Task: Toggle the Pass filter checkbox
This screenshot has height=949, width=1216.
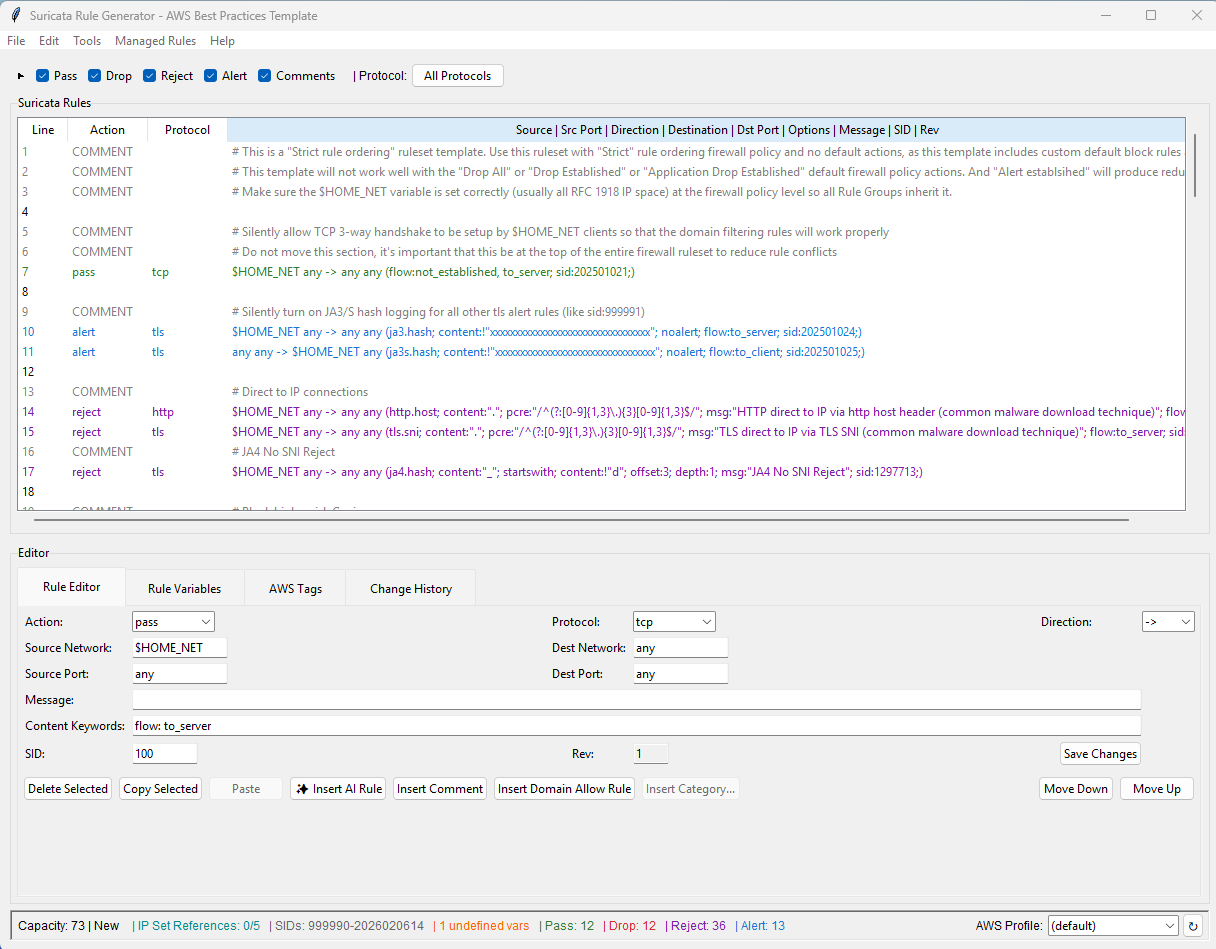Action: (43, 76)
